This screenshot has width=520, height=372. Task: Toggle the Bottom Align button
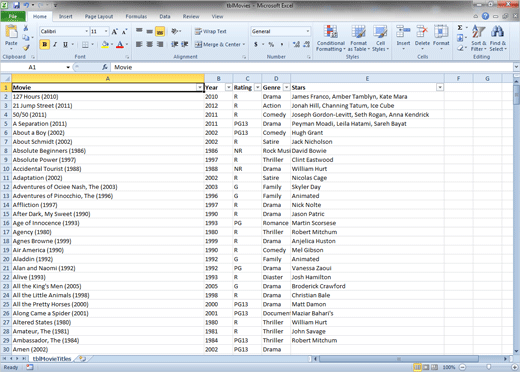tap(160, 32)
